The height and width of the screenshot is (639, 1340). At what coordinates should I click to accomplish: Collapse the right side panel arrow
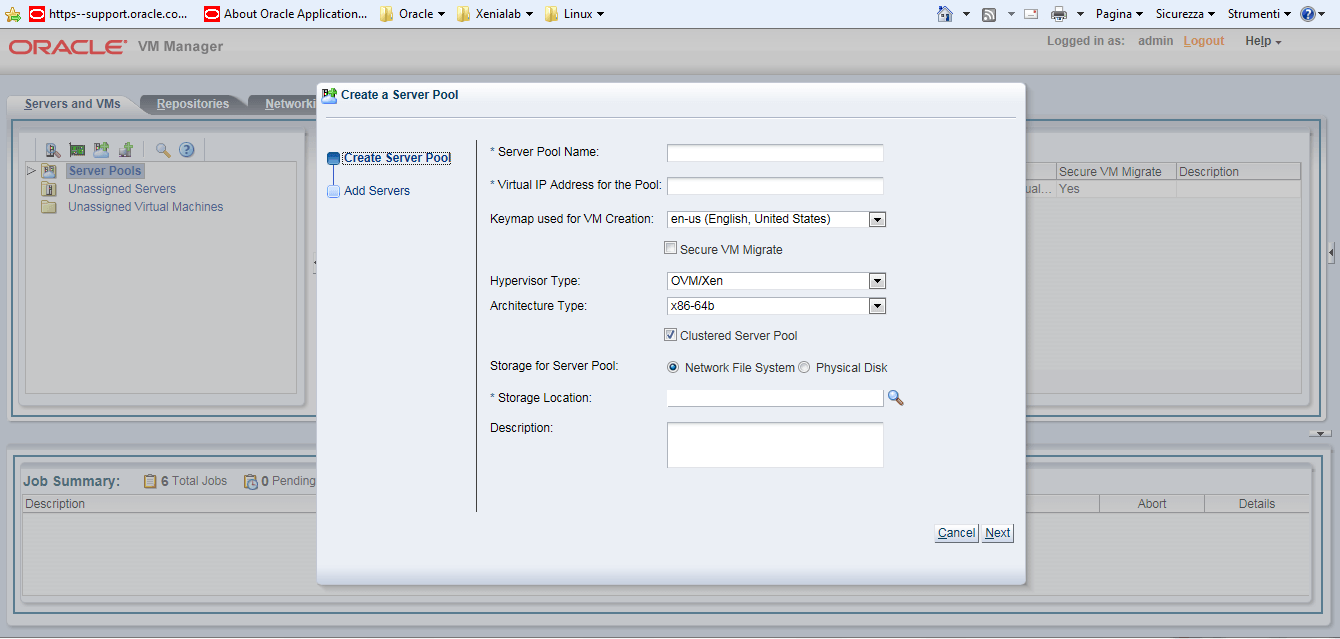(x=1331, y=253)
